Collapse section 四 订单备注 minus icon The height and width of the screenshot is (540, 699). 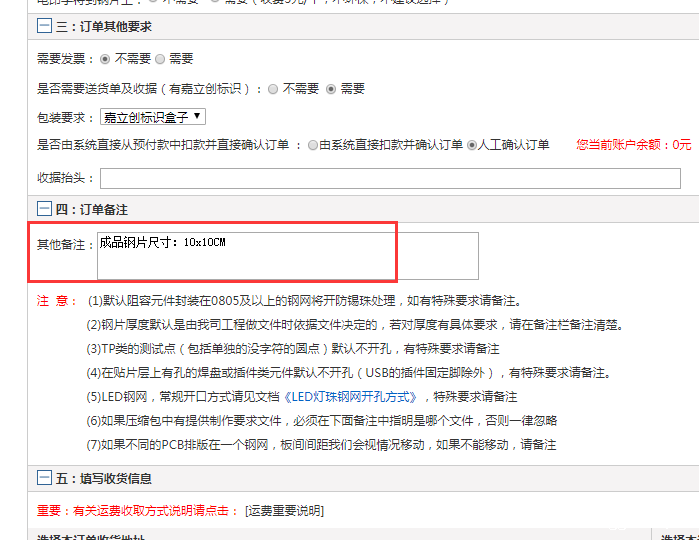(45, 209)
